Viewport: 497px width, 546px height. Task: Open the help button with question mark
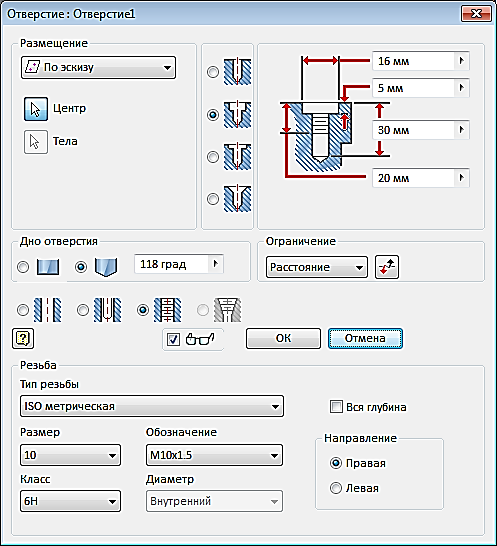[23, 338]
